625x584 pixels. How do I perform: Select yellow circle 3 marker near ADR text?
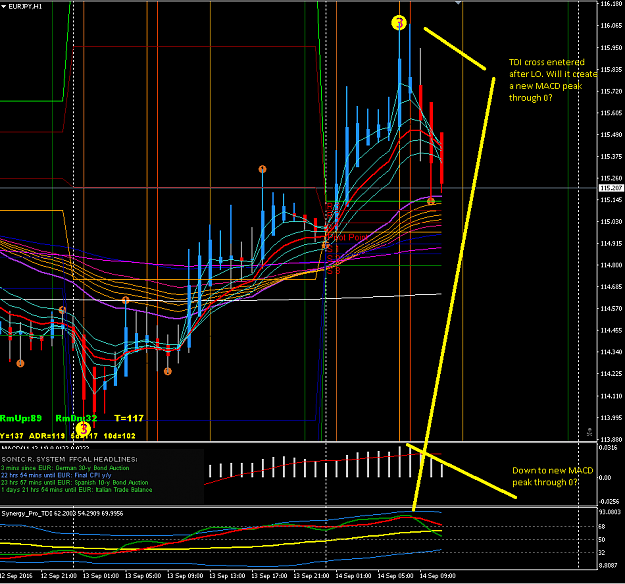coord(83,429)
